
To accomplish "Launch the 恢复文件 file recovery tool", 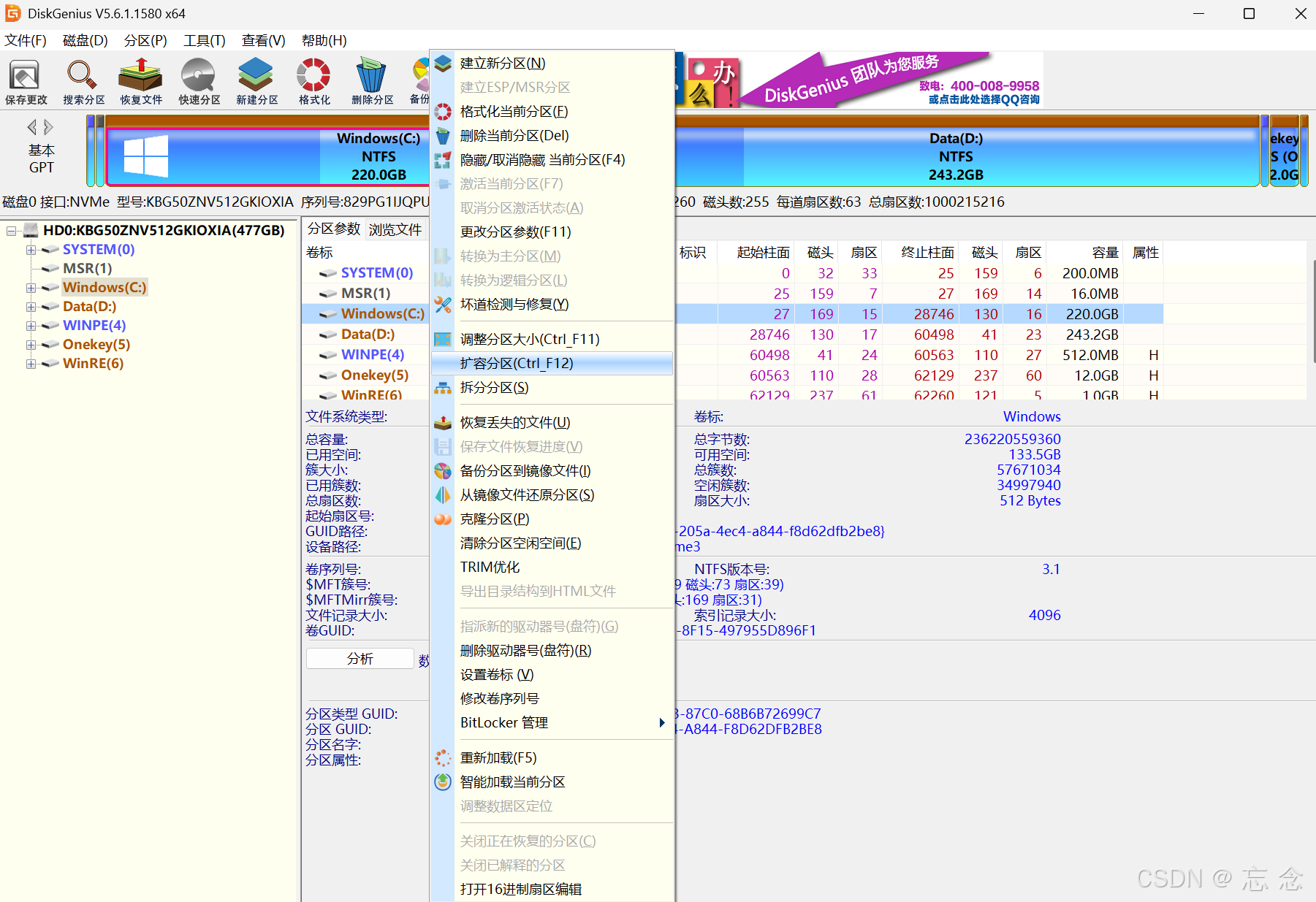I will [141, 81].
